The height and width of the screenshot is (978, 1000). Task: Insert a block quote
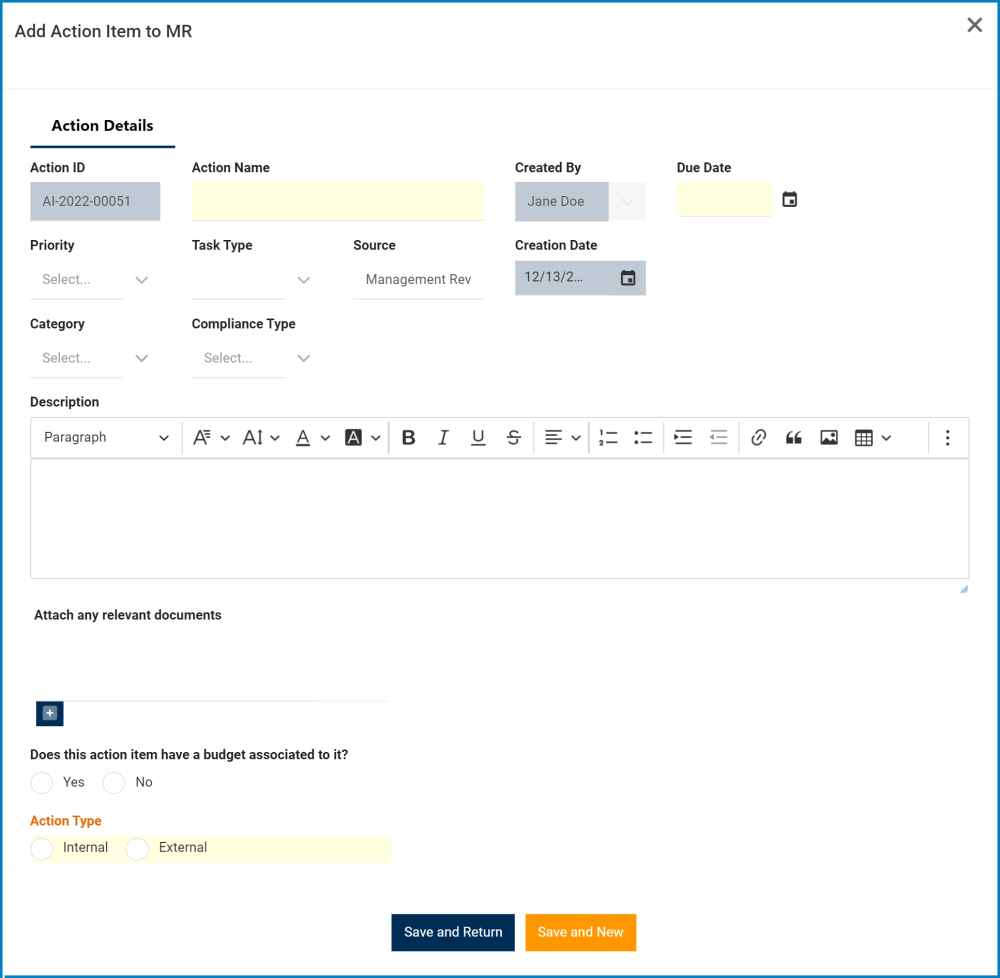[793, 437]
